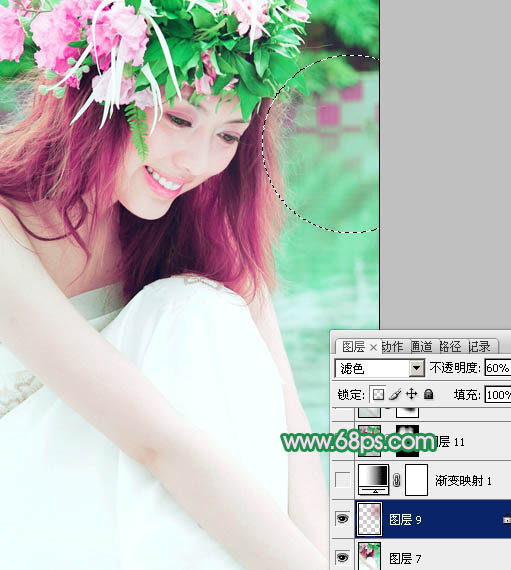
Task: Select the 图层 9 layer thumbnail
Action: click(370, 519)
